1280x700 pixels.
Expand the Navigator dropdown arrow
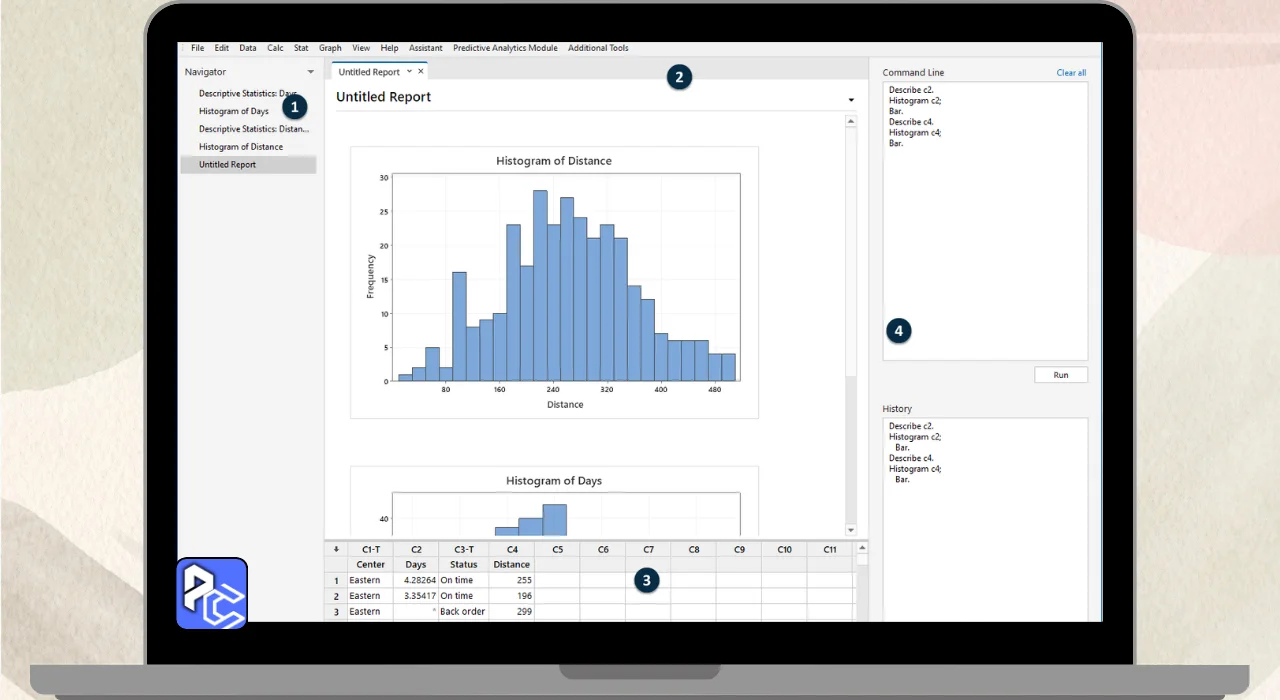click(310, 72)
